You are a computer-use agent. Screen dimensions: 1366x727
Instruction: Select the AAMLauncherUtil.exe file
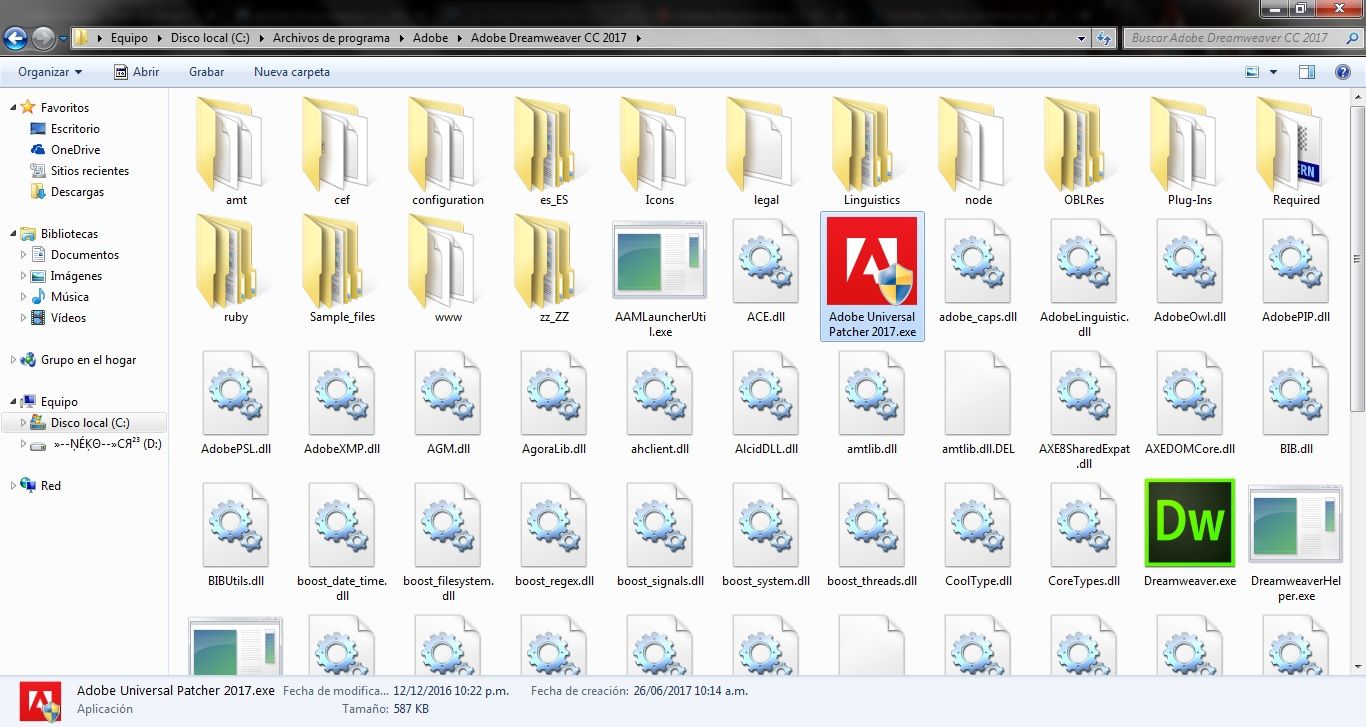[659, 279]
